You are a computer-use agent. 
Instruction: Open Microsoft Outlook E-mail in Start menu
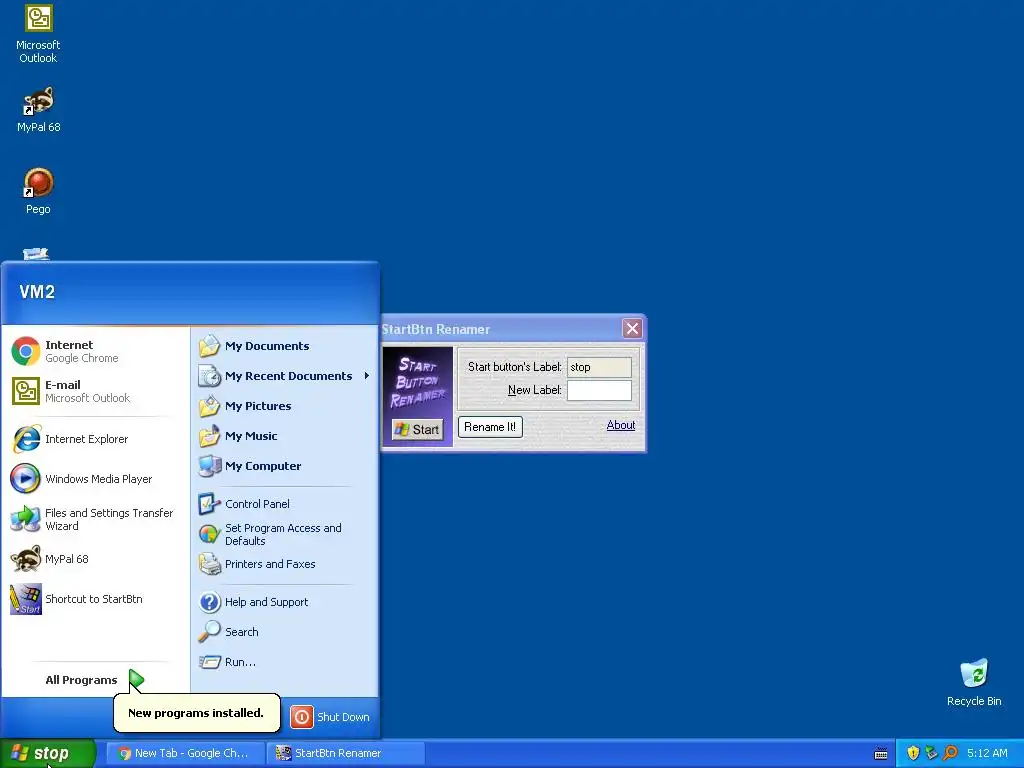(x=95, y=391)
